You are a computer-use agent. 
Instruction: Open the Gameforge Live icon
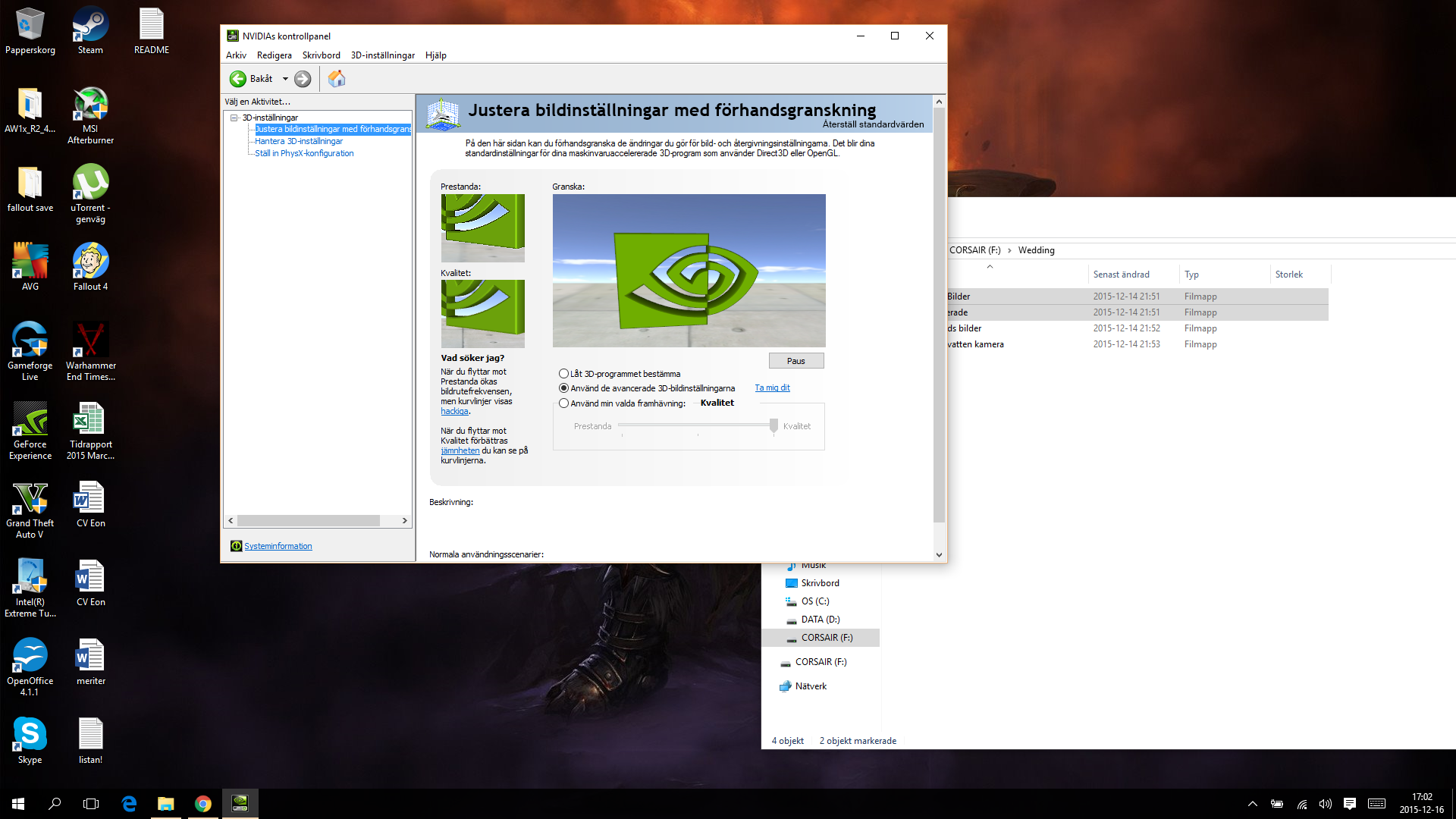point(30,351)
